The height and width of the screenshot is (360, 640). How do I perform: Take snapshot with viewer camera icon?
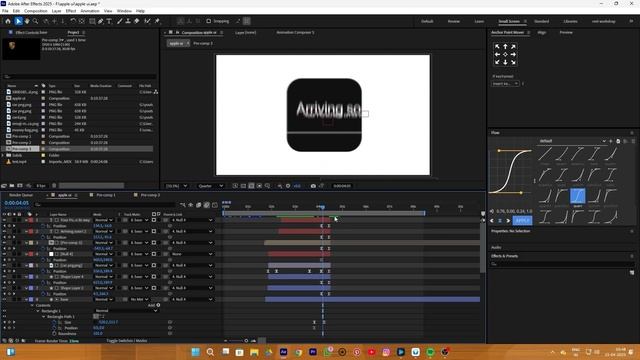(313, 186)
